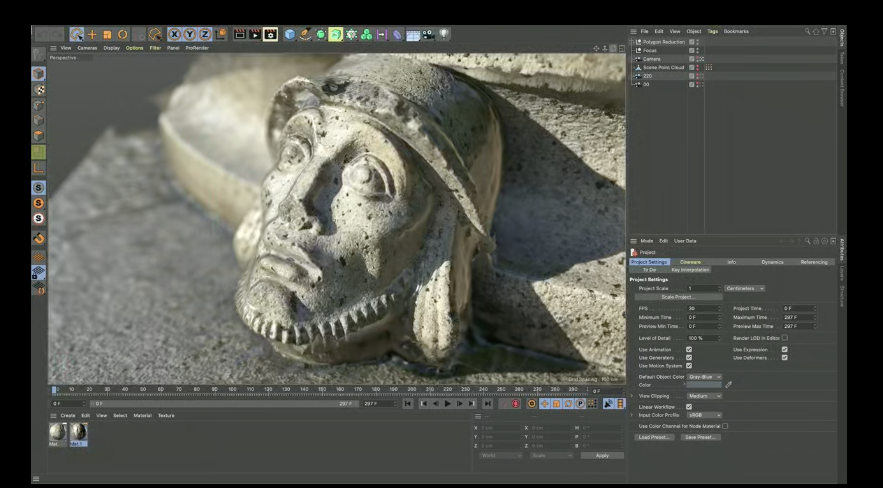883x488 pixels.
Task: Toggle the X axis lock icon
Action: point(175,34)
